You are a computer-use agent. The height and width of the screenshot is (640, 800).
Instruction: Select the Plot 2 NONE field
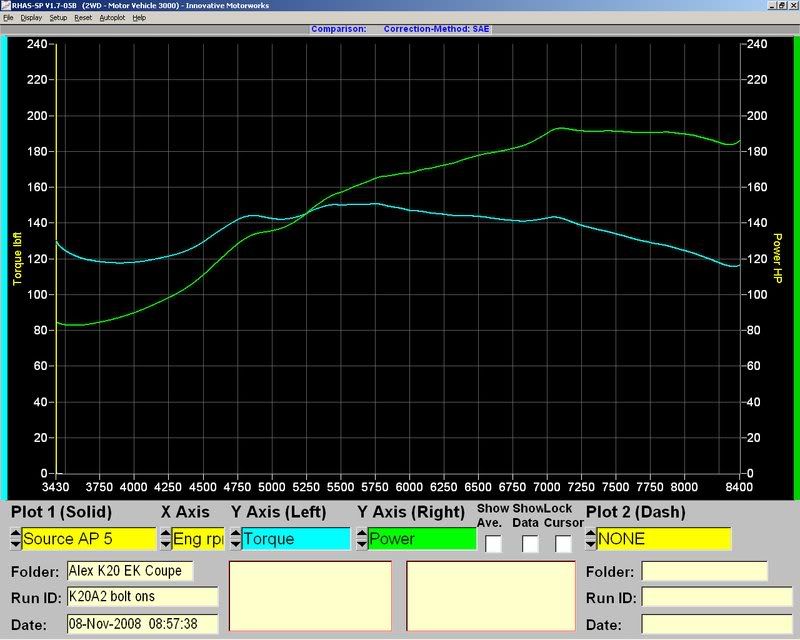[x=664, y=539]
